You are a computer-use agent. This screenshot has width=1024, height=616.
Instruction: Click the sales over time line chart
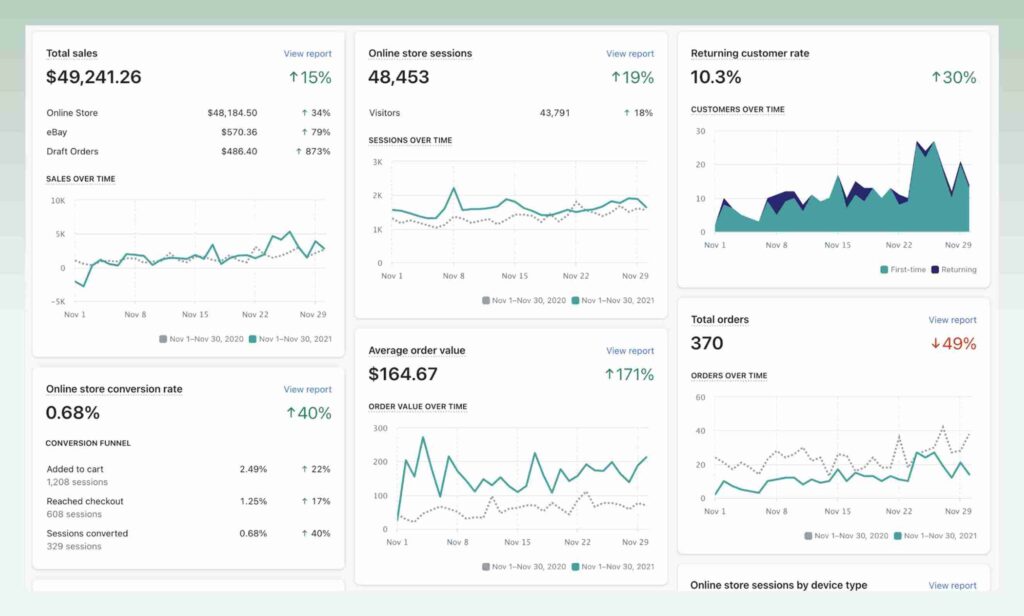pos(199,251)
